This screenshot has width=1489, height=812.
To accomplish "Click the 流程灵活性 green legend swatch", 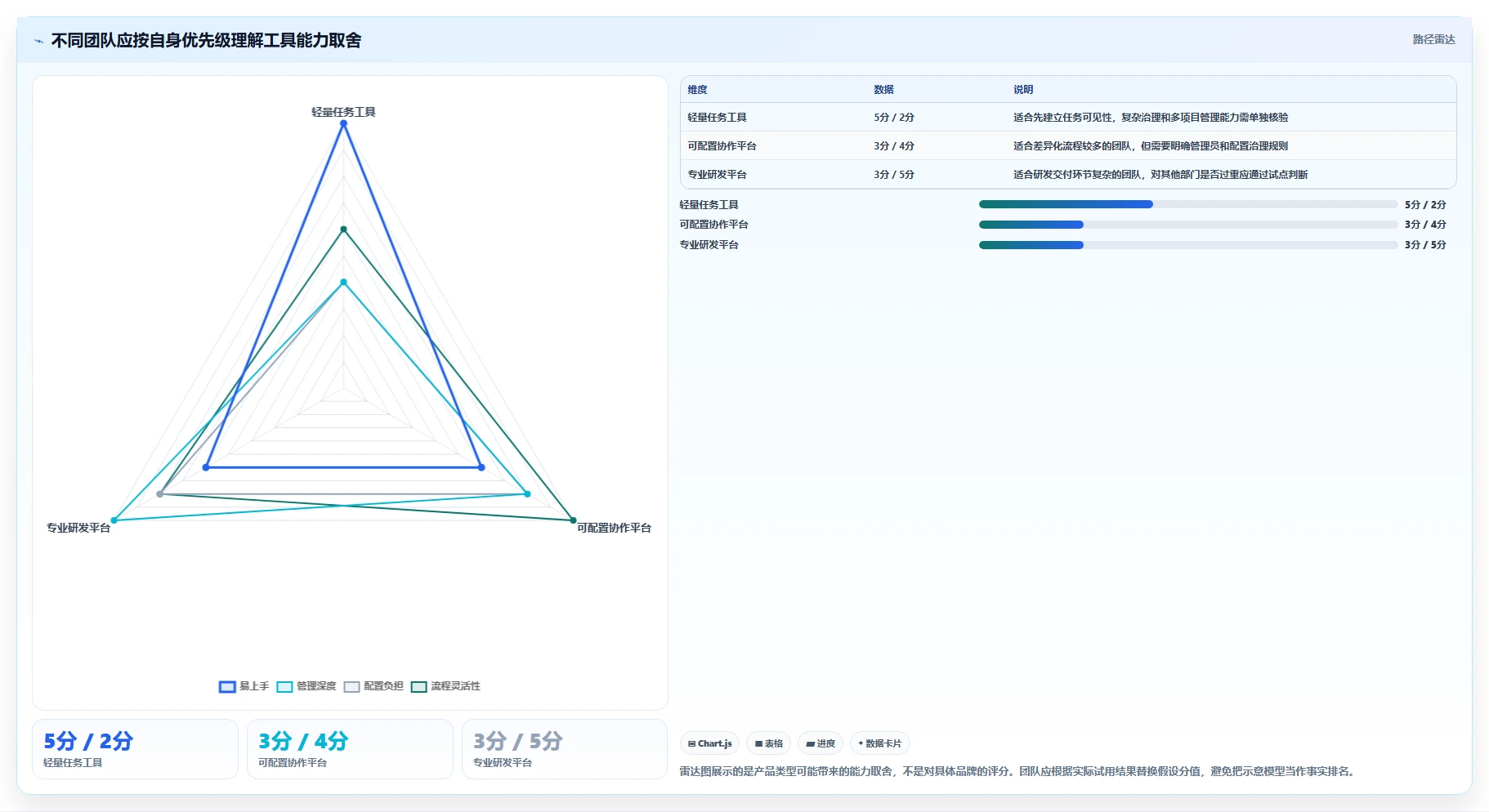I will (419, 686).
